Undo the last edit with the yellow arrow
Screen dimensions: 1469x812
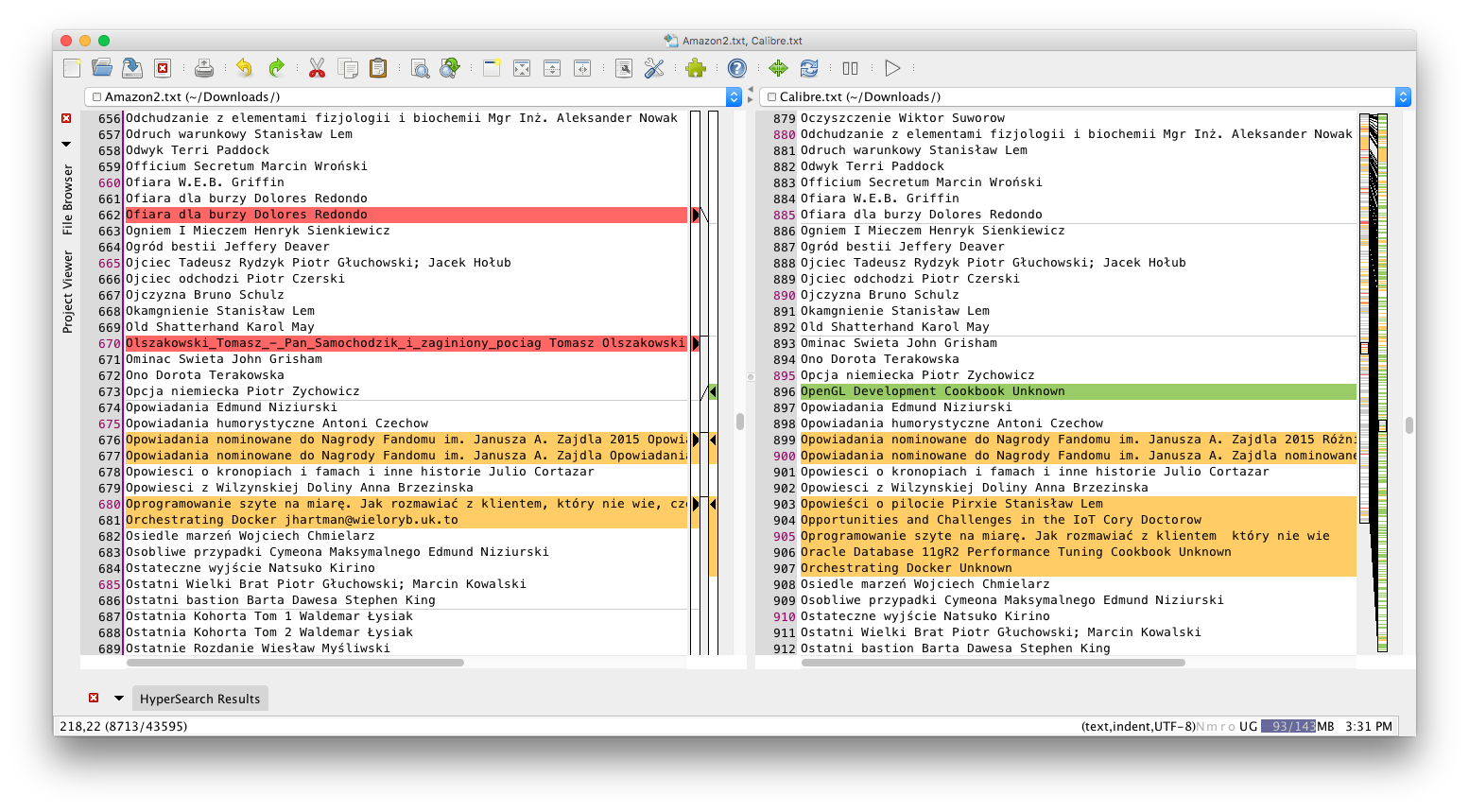(x=245, y=68)
